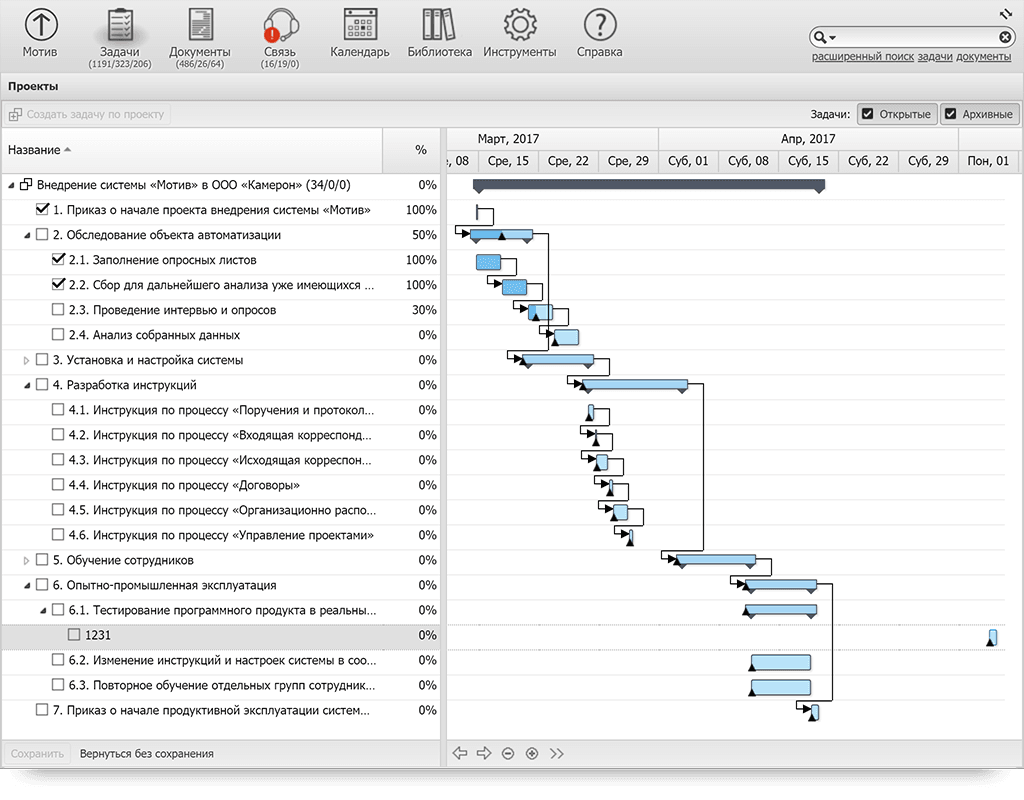1024x800 pixels.
Task: Click Вернуться без сохранения
Action: coord(147,754)
